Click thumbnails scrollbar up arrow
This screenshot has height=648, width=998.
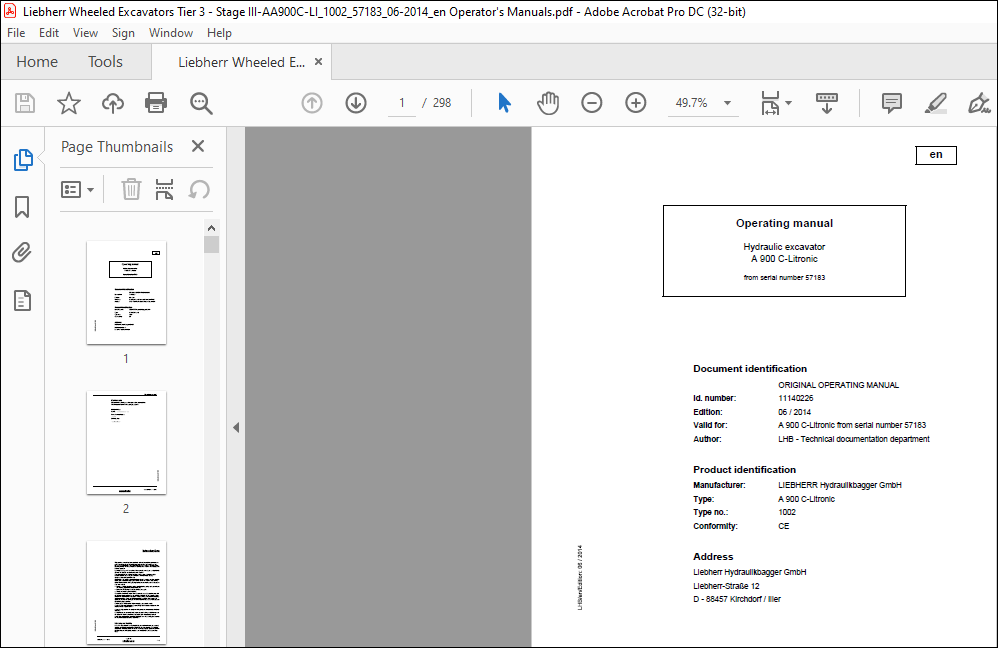(211, 227)
